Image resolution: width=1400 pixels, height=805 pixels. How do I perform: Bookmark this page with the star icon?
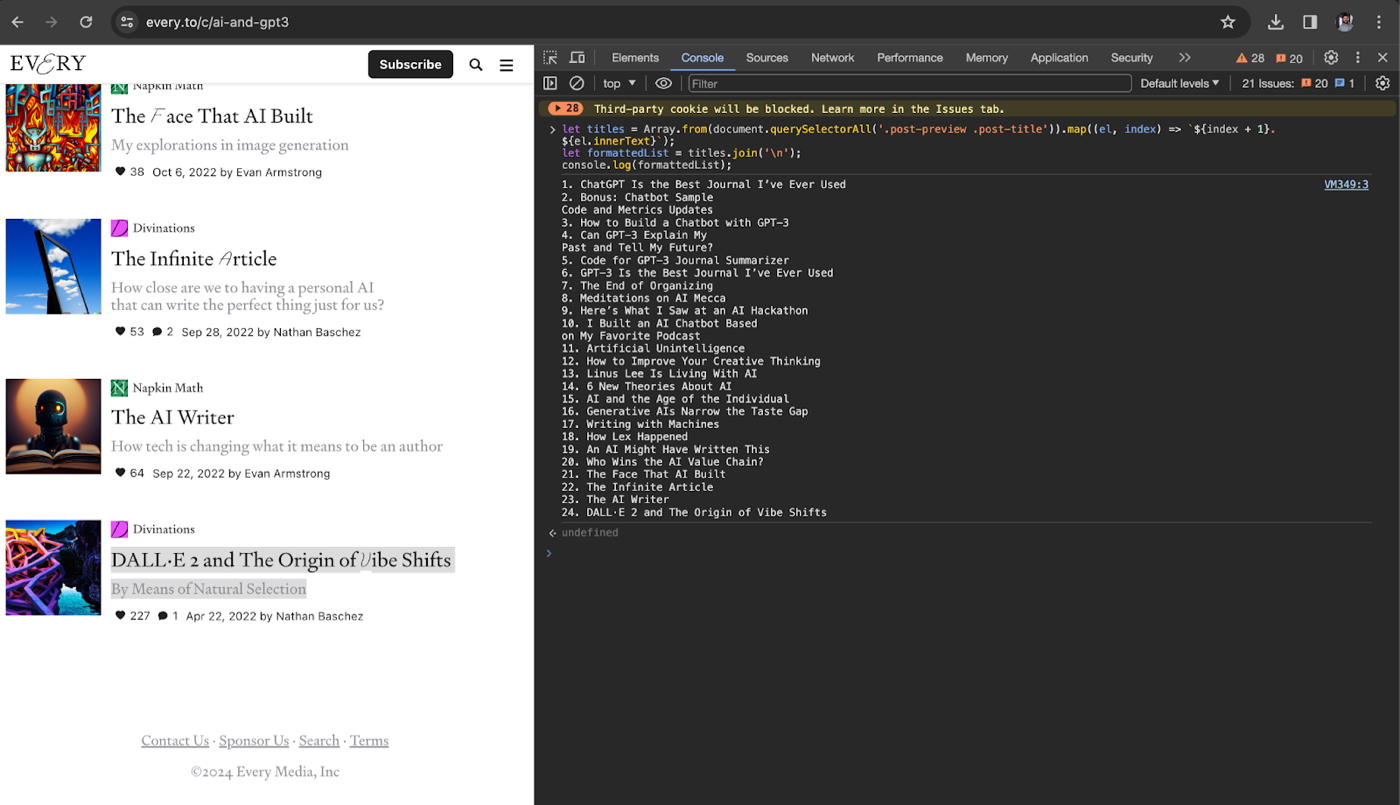click(1228, 22)
